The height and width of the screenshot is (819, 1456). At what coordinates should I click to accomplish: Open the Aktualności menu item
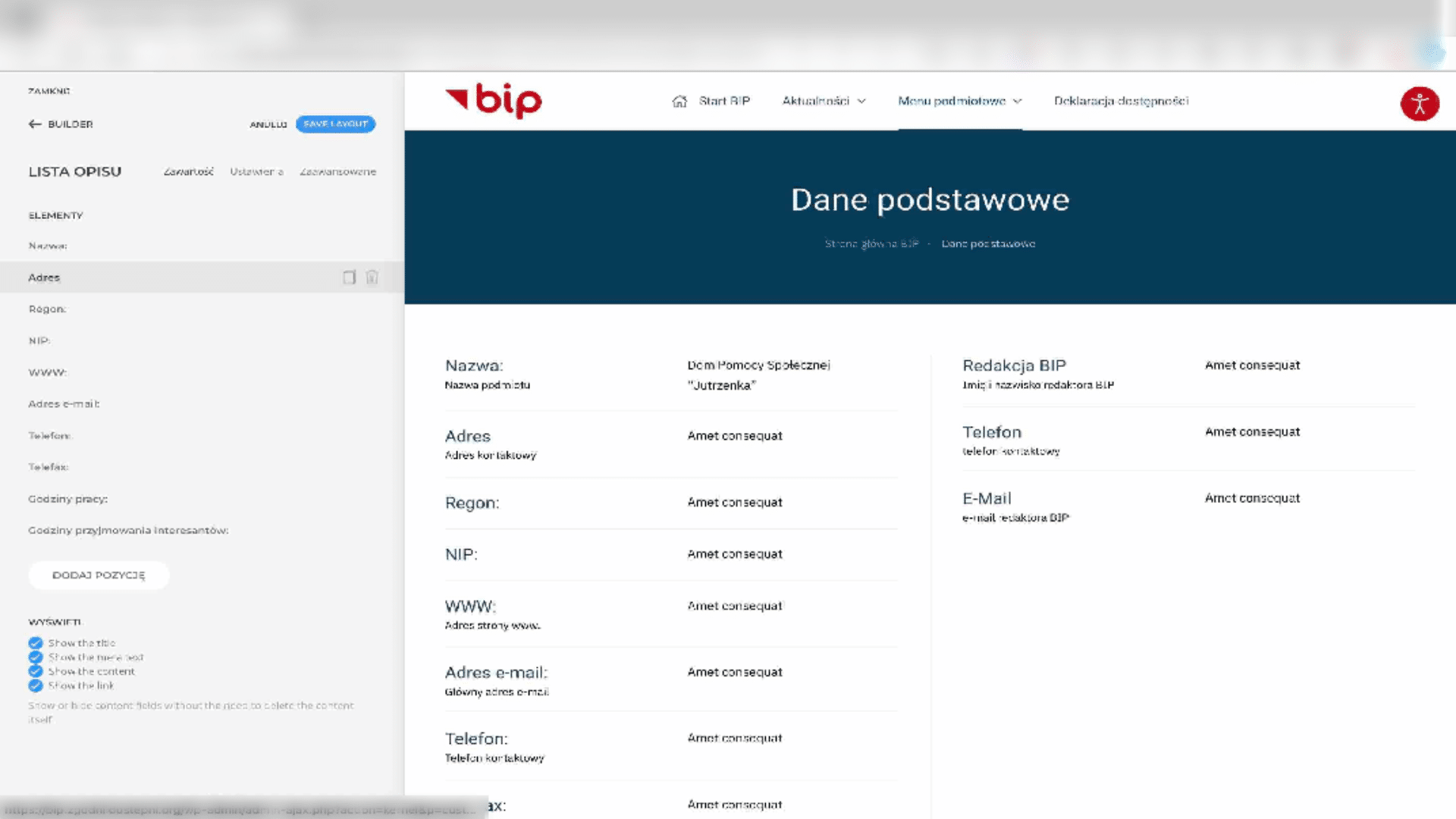coord(816,102)
